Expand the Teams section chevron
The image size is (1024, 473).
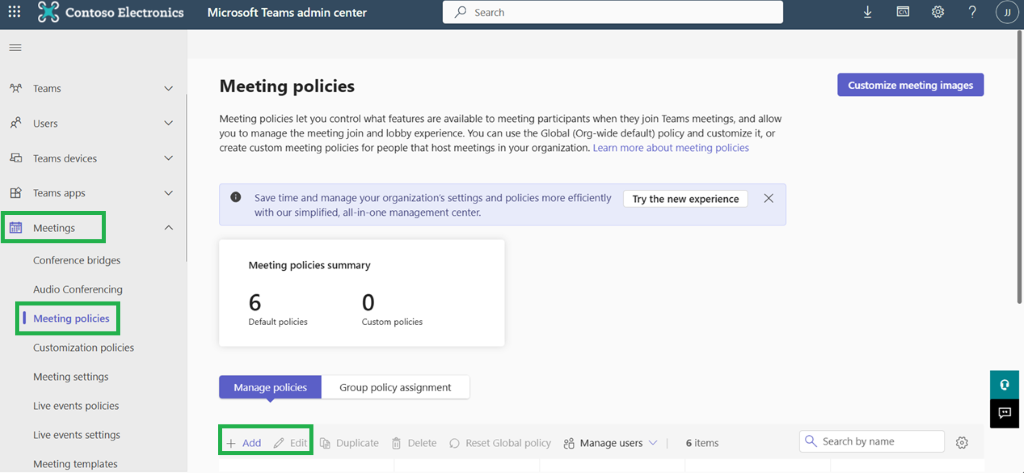168,88
